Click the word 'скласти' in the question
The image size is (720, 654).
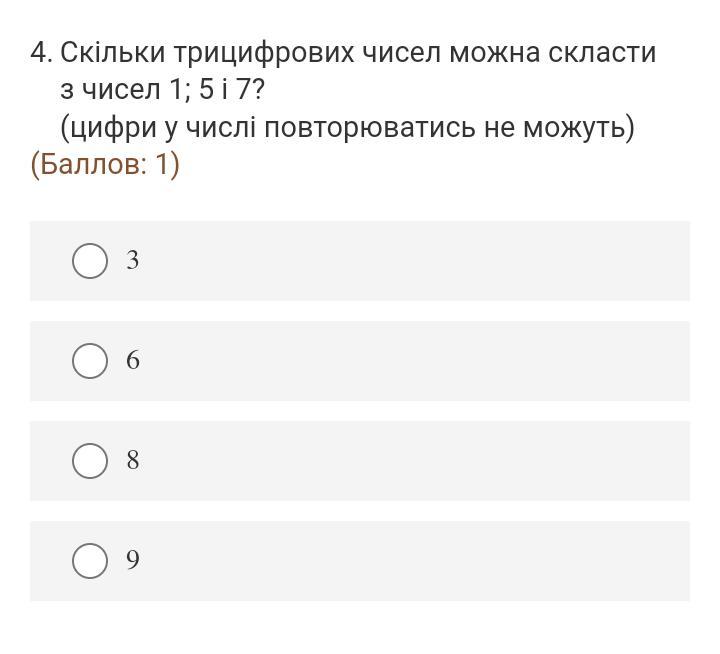click(602, 53)
